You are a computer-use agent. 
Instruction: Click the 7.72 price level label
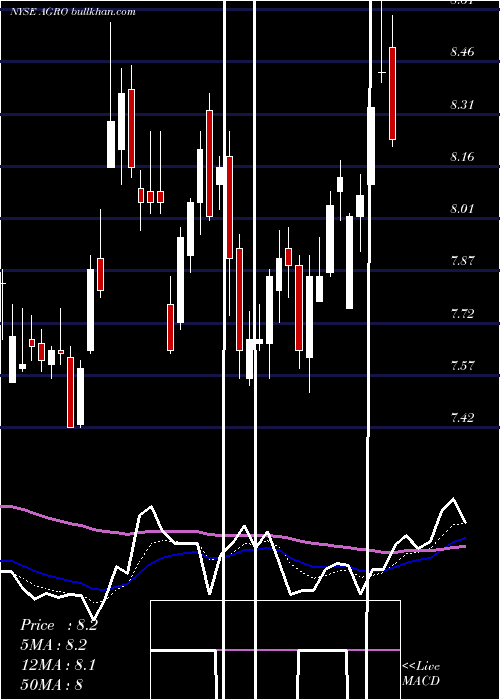[x=462, y=314]
